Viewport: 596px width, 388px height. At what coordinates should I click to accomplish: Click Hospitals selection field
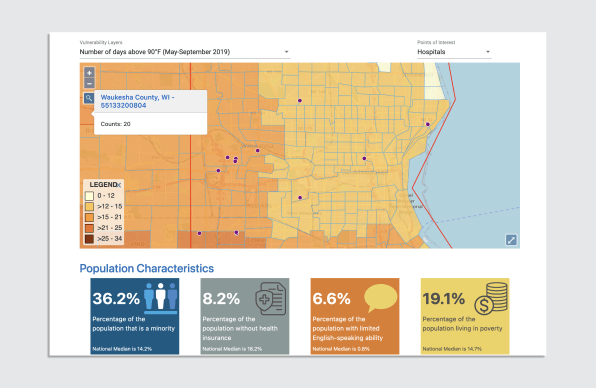pyautogui.click(x=454, y=52)
